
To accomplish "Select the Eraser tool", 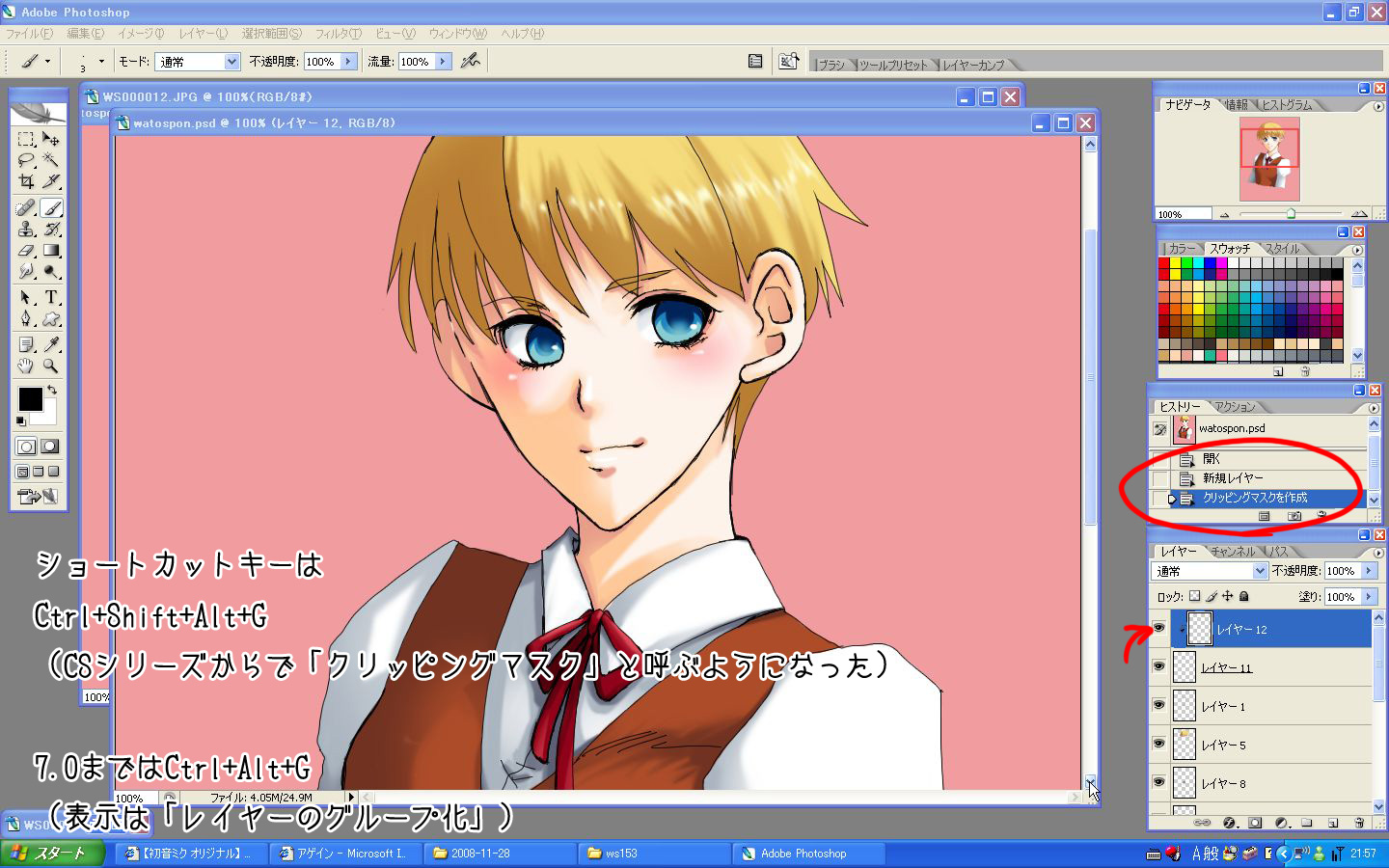I will click(26, 250).
